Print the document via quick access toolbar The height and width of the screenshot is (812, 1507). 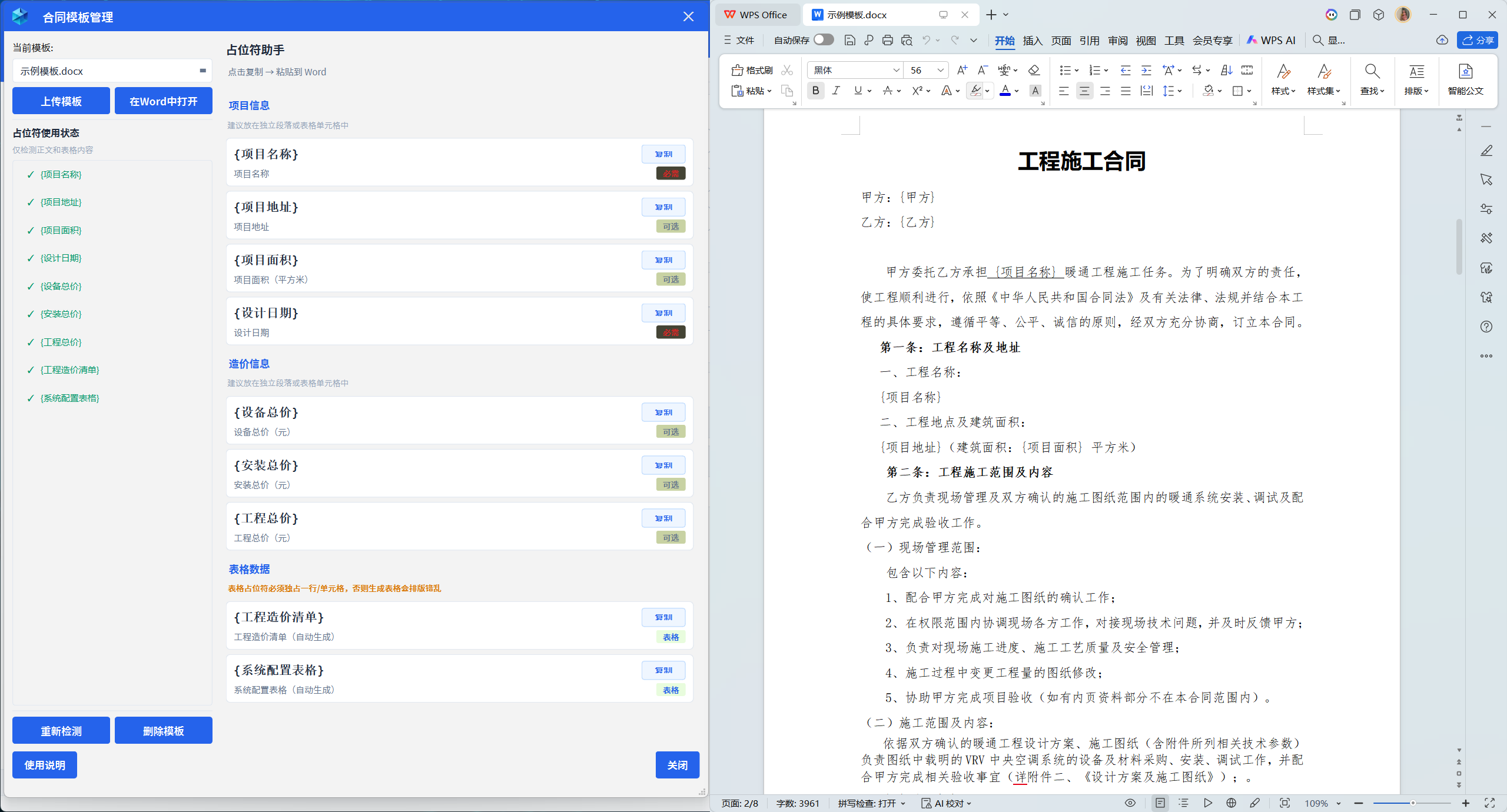pyautogui.click(x=887, y=40)
